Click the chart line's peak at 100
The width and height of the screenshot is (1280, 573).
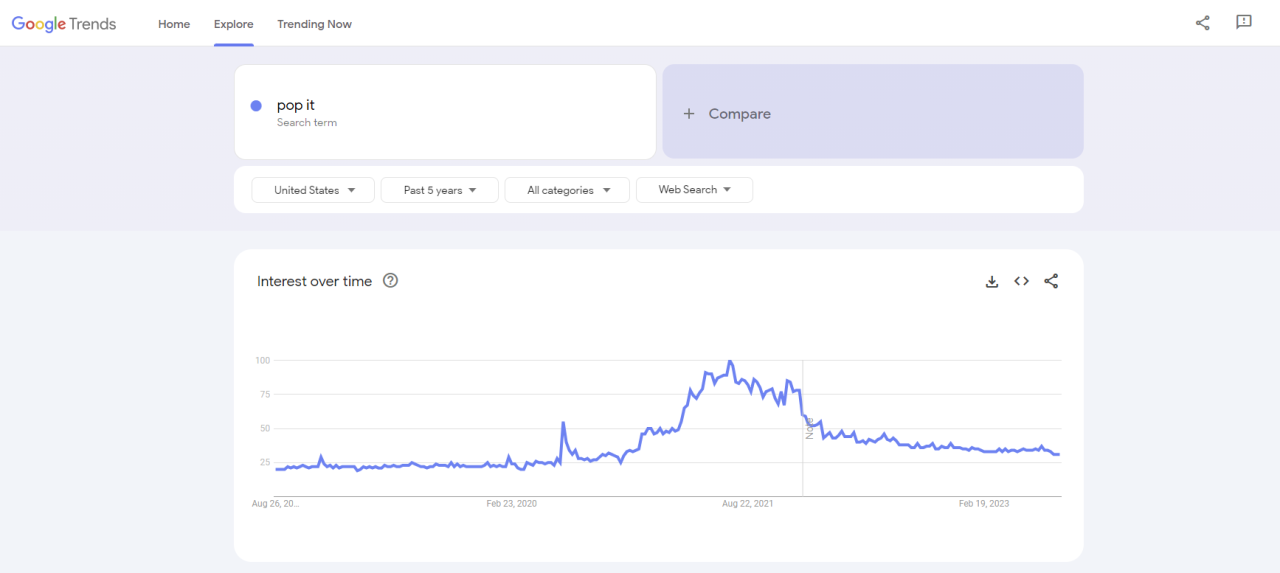730,361
